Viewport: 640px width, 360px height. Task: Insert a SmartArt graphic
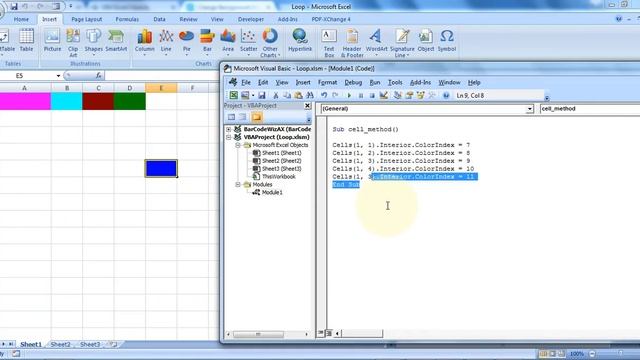[x=116, y=41]
